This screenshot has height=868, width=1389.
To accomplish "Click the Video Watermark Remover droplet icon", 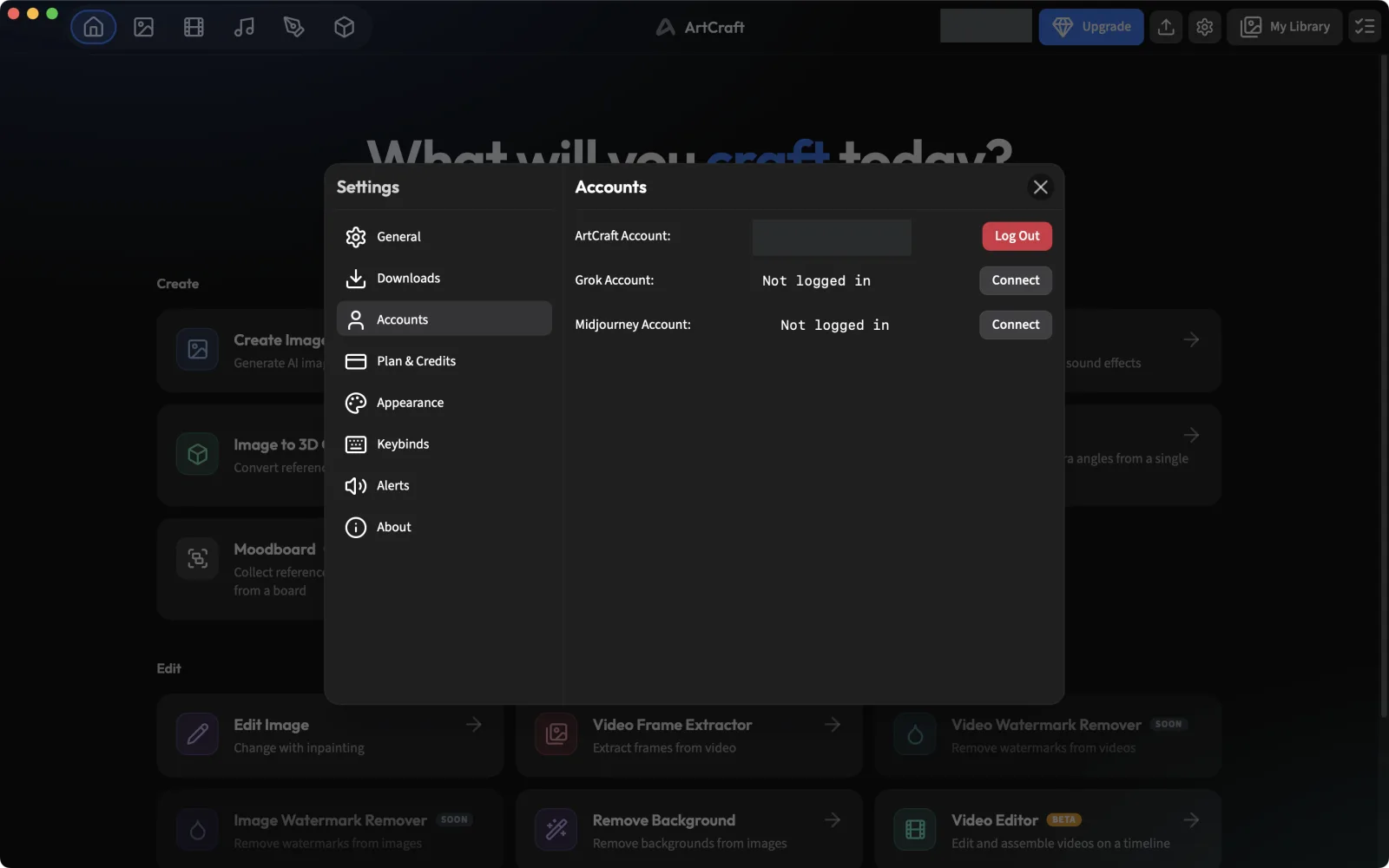I will pos(915,734).
